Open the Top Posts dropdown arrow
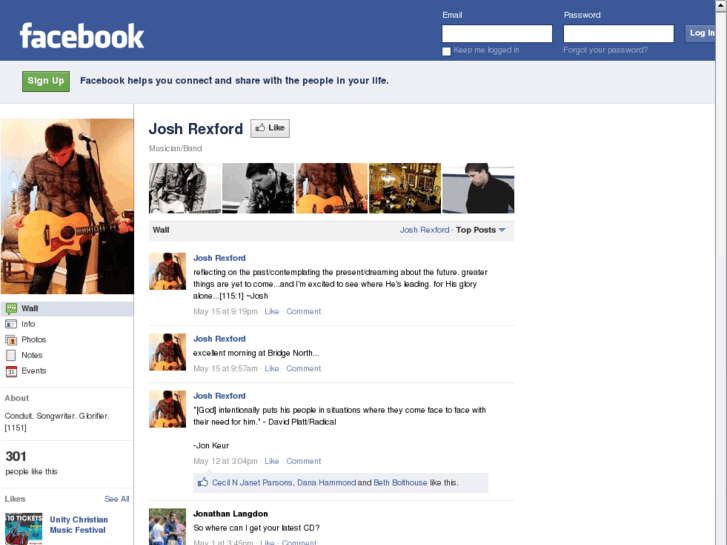This screenshot has height=545, width=727. pyautogui.click(x=502, y=230)
